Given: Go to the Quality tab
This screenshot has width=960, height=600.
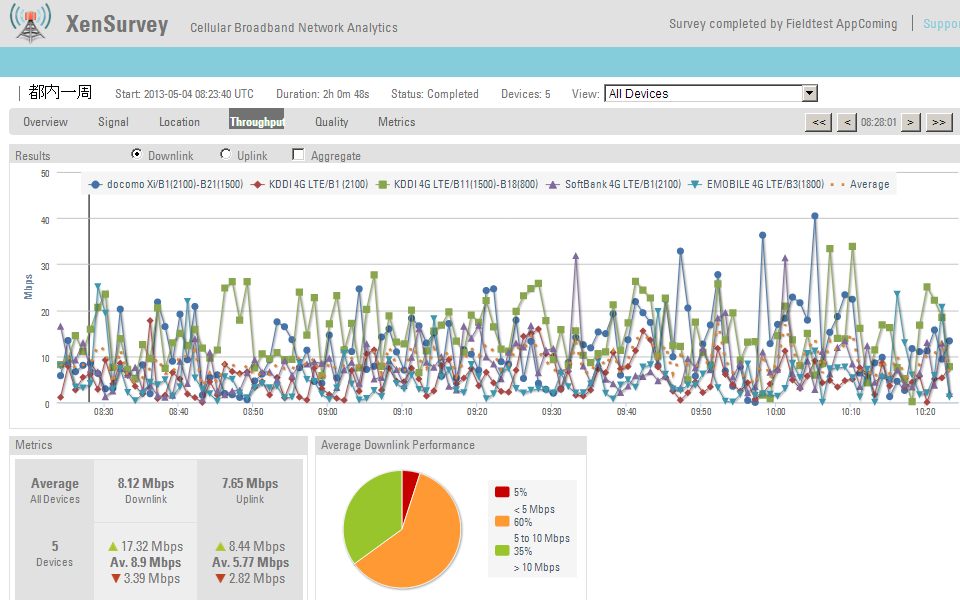Looking at the screenshot, I should point(332,122).
